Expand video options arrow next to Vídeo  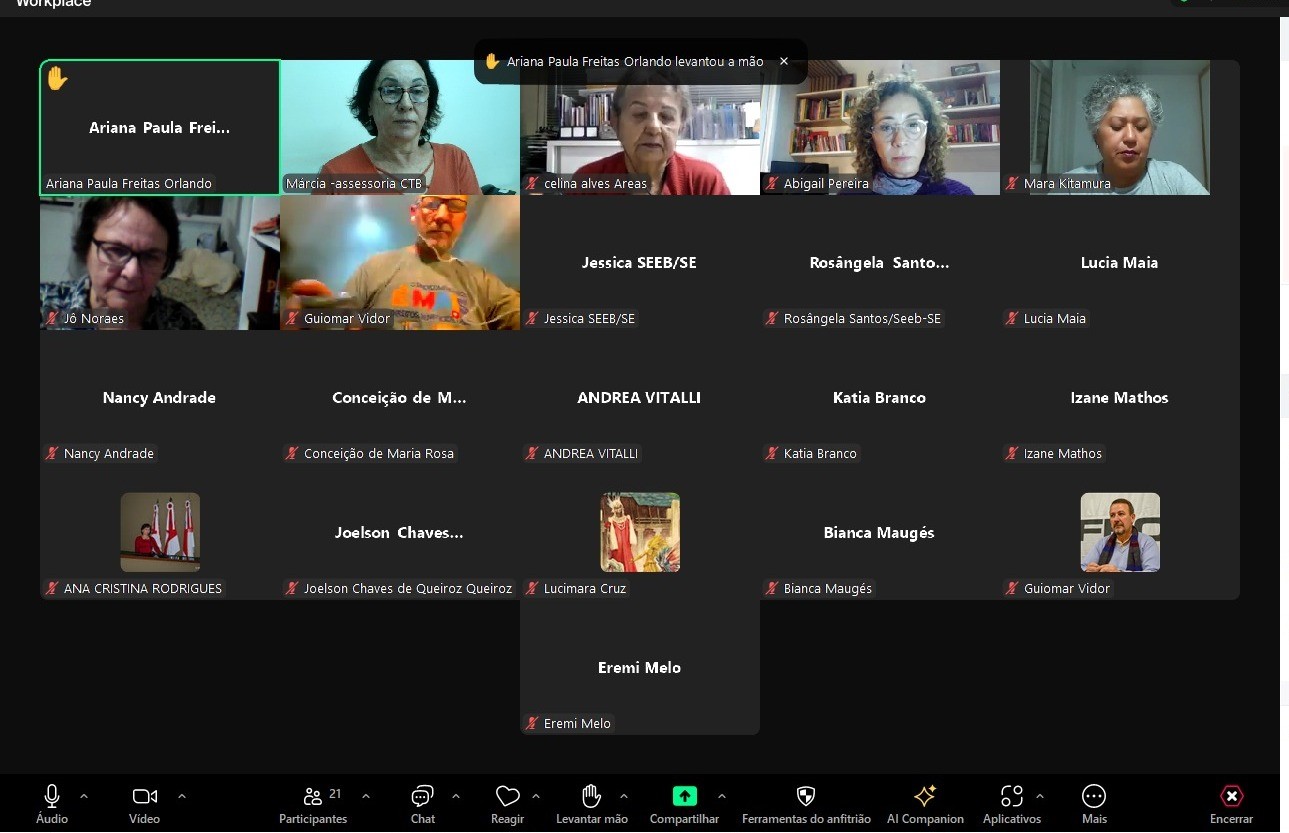click(182, 796)
